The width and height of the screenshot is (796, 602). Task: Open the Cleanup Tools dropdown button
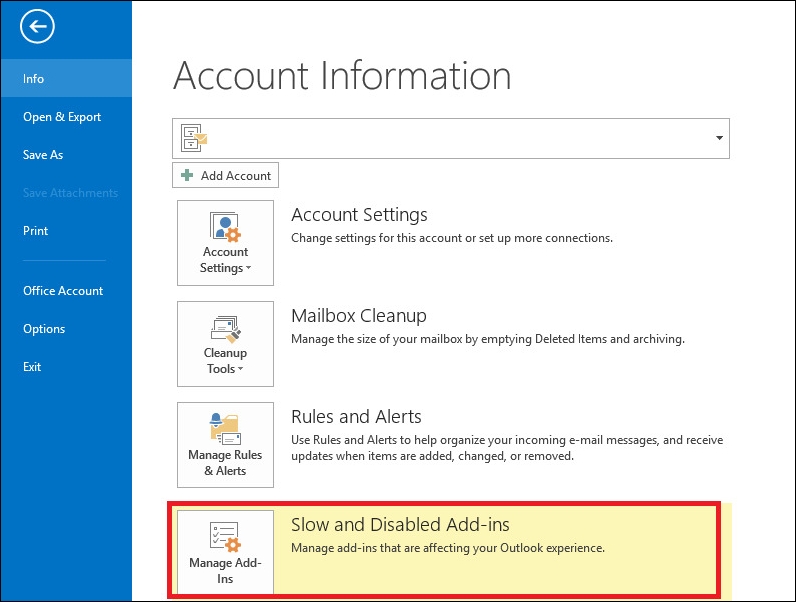pos(225,344)
